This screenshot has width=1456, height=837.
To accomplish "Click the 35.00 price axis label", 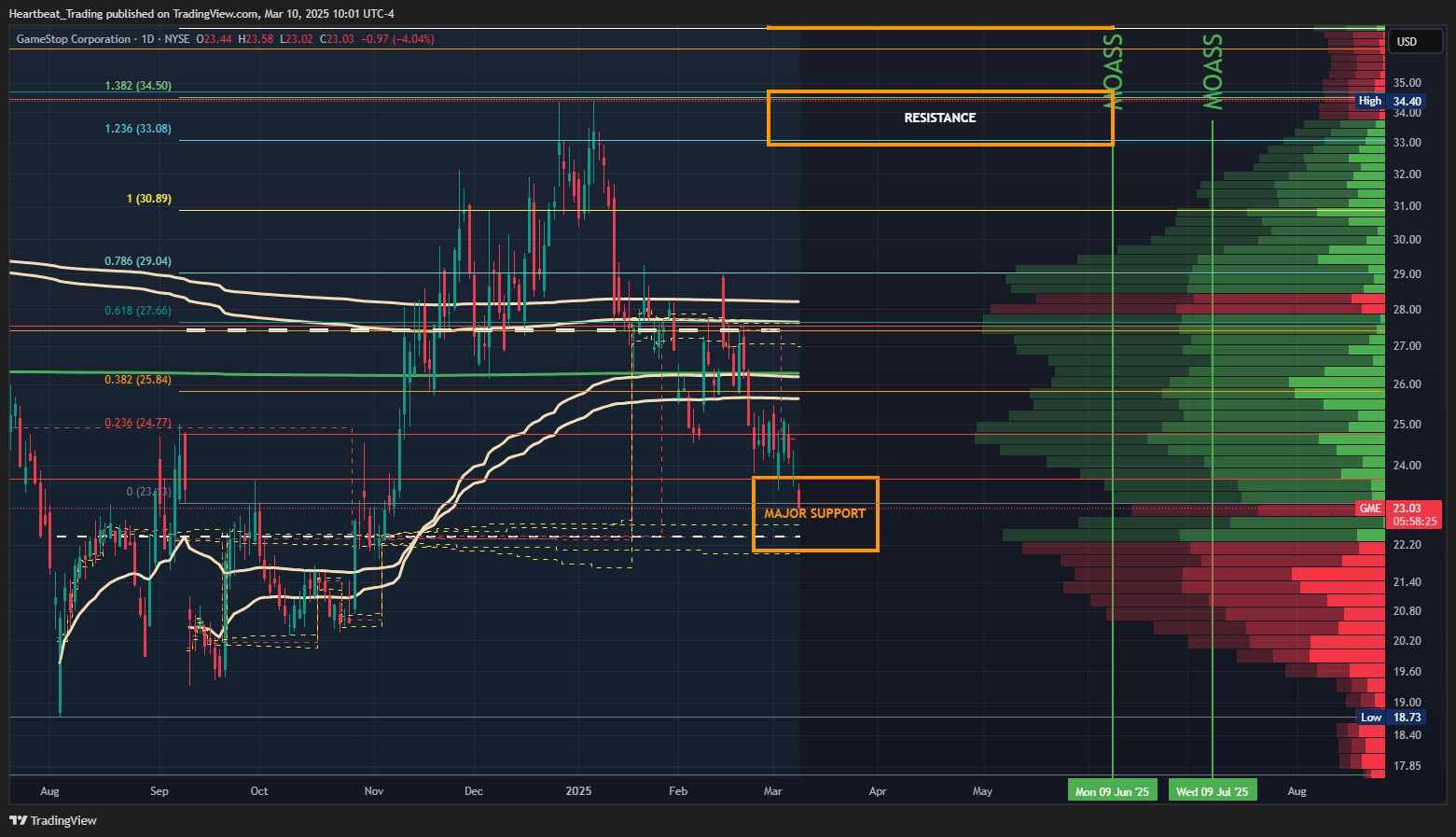I will (1407, 83).
